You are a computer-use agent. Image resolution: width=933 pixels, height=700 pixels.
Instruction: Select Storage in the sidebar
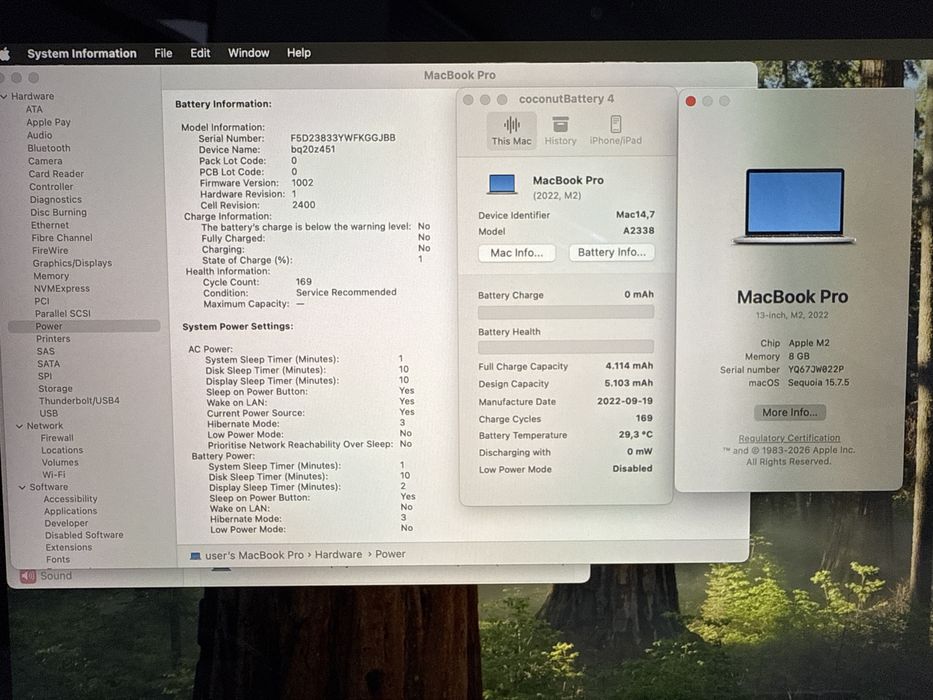[55, 389]
